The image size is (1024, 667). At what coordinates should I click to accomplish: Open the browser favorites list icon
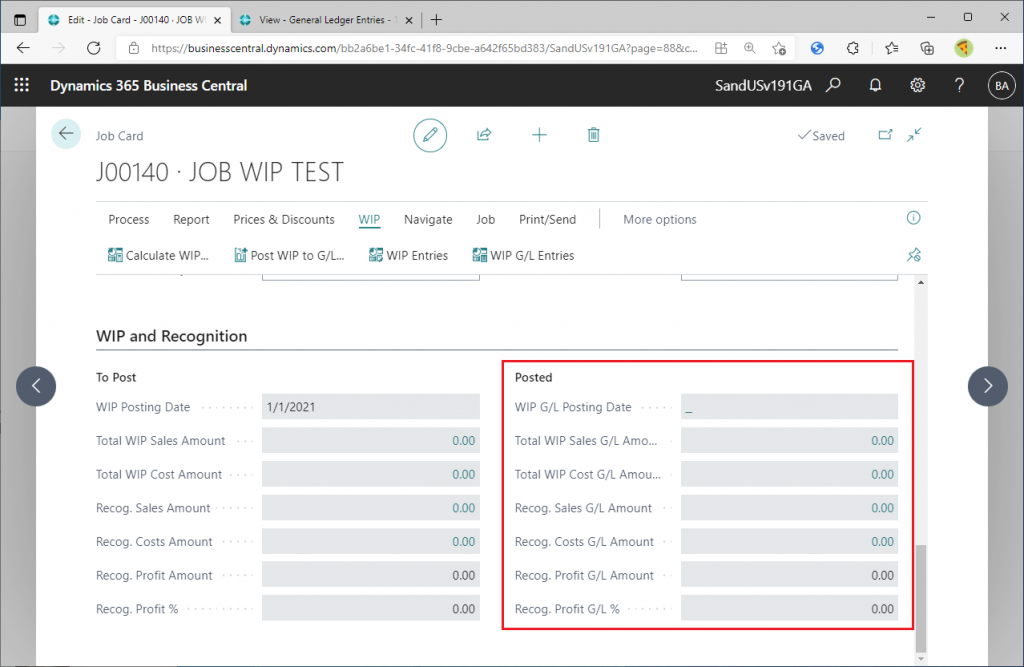coord(891,48)
